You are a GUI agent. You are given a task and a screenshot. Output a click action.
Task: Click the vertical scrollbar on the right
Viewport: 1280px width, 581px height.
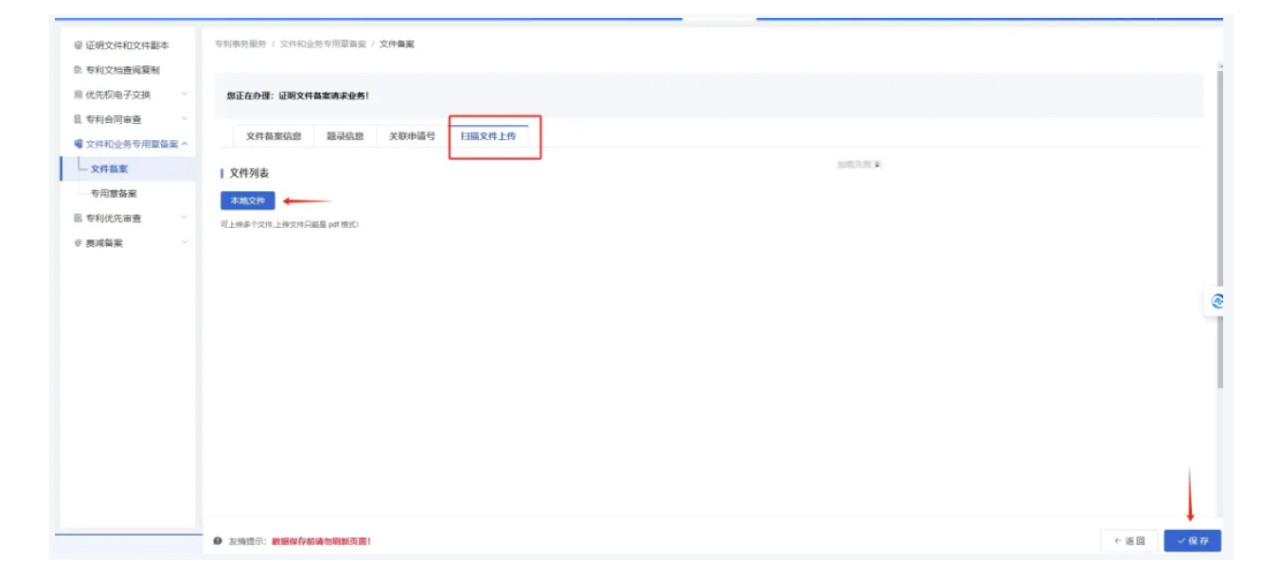tap(1219, 230)
